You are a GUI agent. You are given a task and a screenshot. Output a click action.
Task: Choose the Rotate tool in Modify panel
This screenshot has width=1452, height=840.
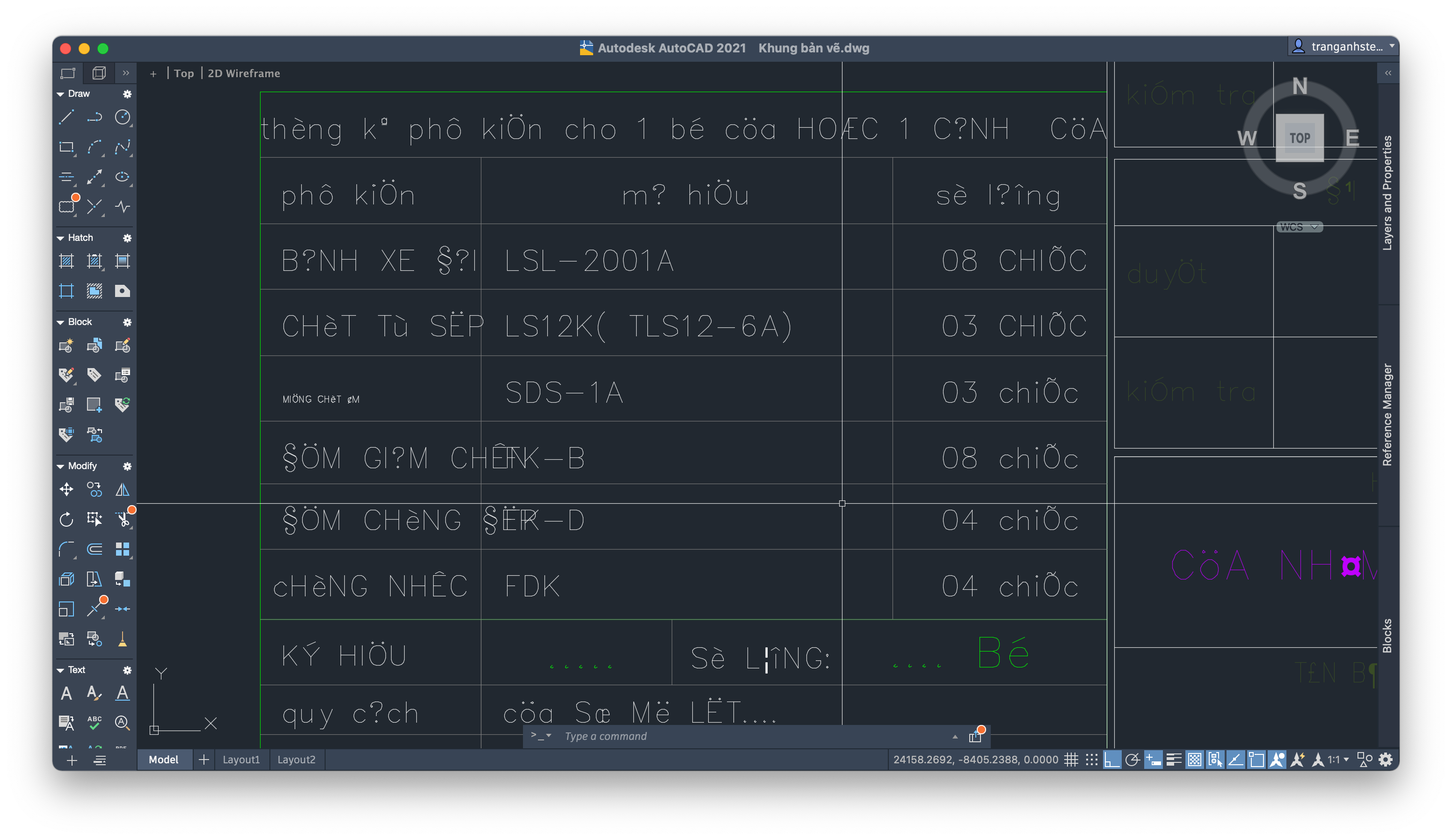point(66,520)
